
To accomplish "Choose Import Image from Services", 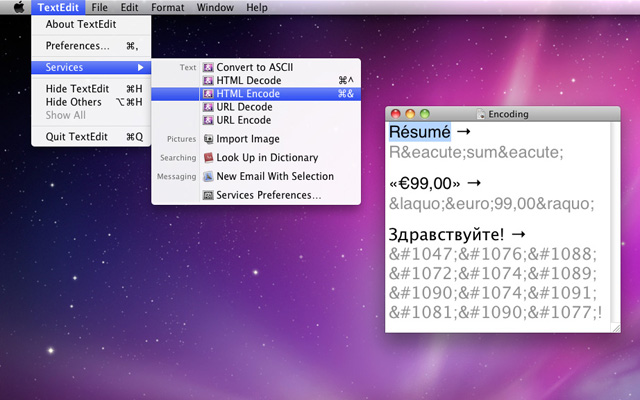I will (x=256, y=139).
